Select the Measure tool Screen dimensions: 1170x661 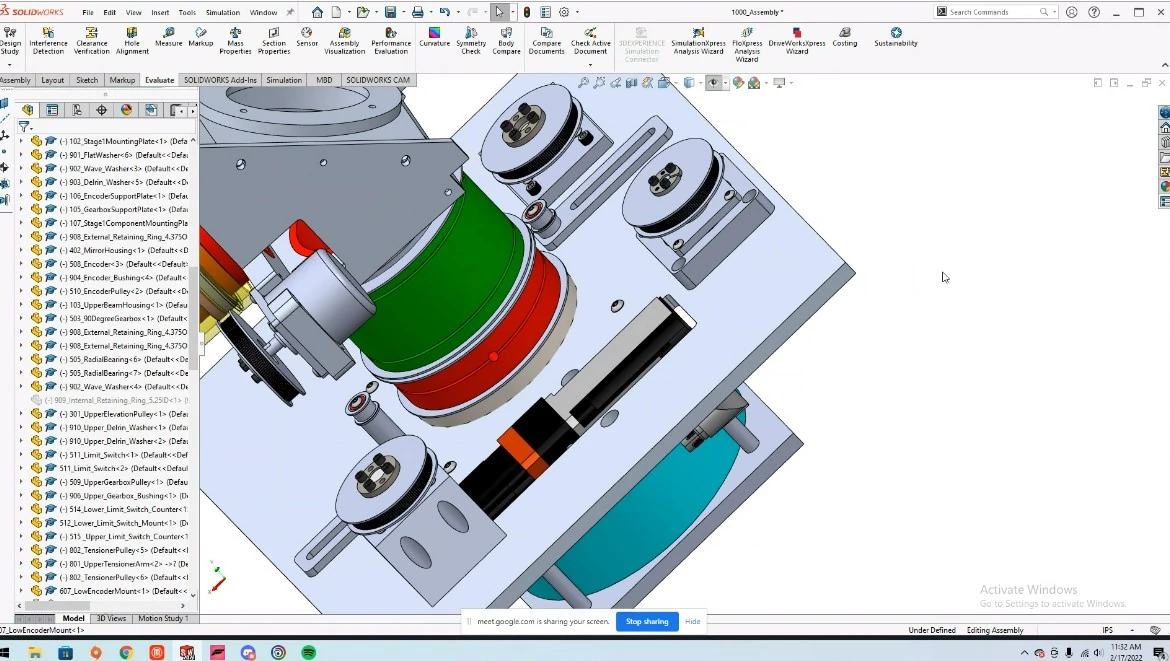pos(169,37)
